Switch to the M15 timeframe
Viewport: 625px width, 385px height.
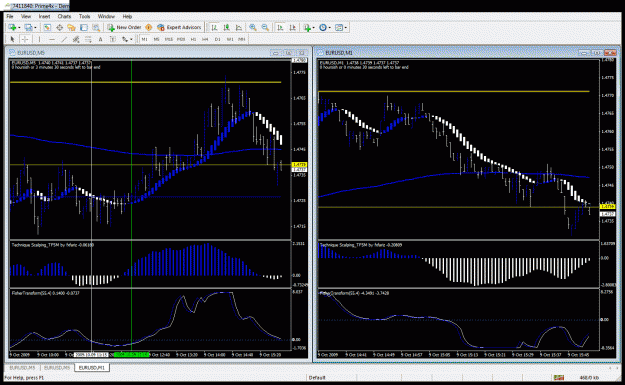(x=169, y=39)
